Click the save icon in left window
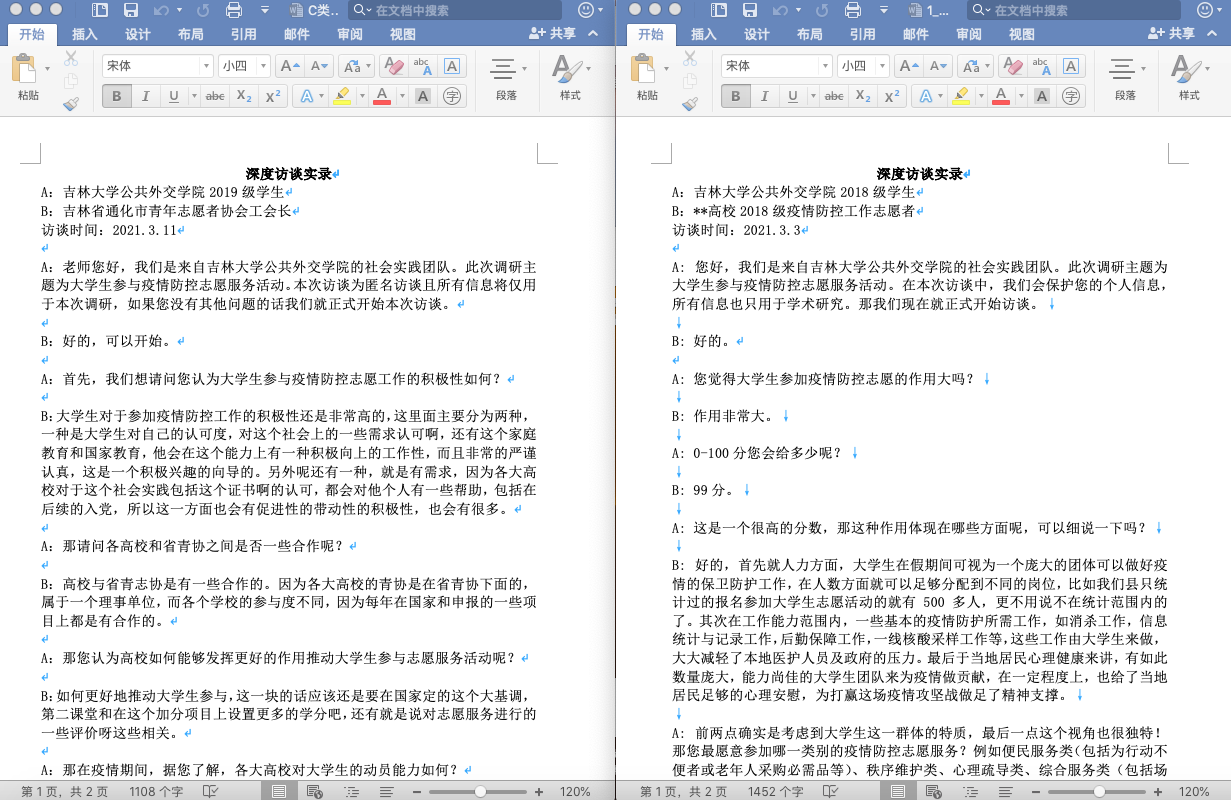Viewport: 1231px width, 800px height. [x=130, y=11]
